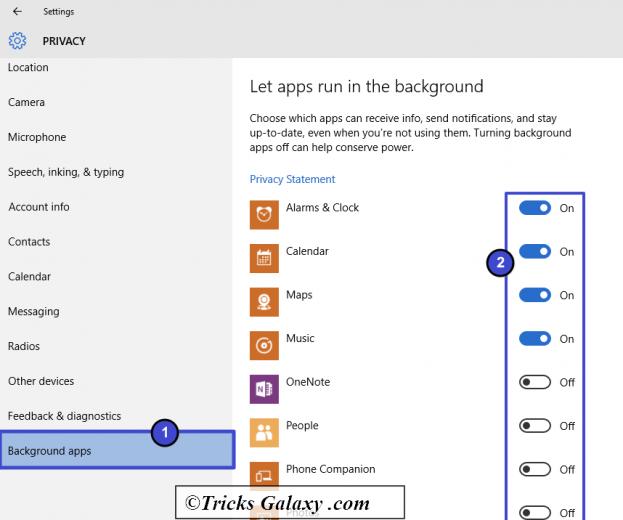Open Speech, inking, & typing settings
This screenshot has width=623, height=520.
[x=66, y=172]
